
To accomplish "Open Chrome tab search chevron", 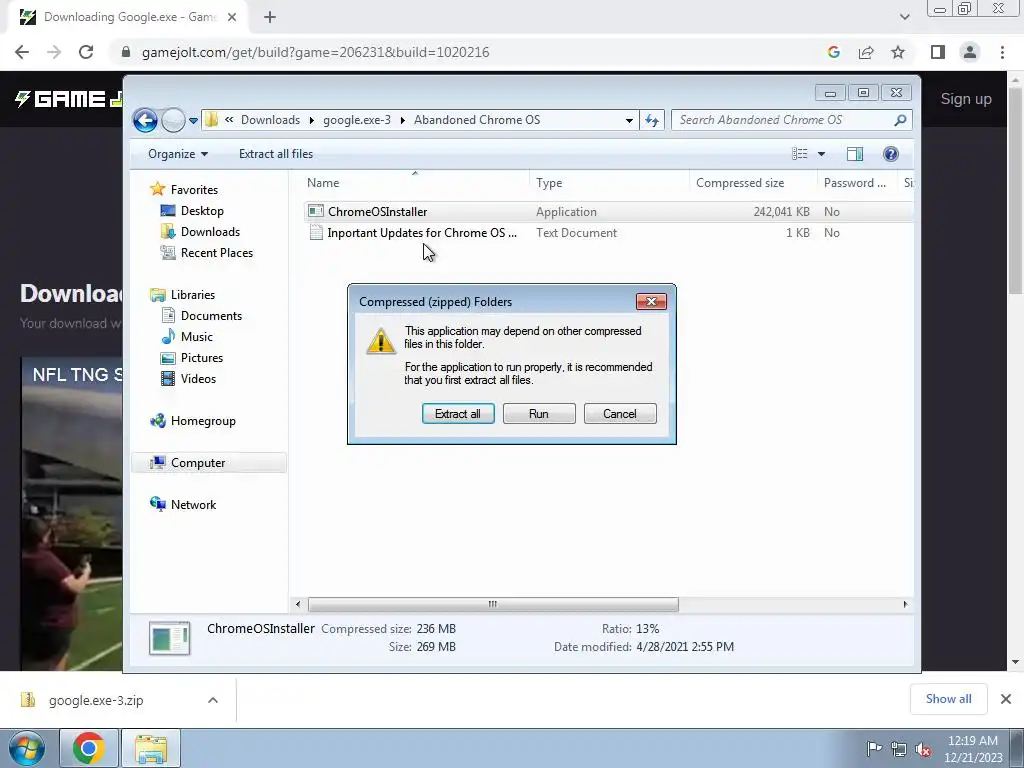I will click(x=904, y=17).
